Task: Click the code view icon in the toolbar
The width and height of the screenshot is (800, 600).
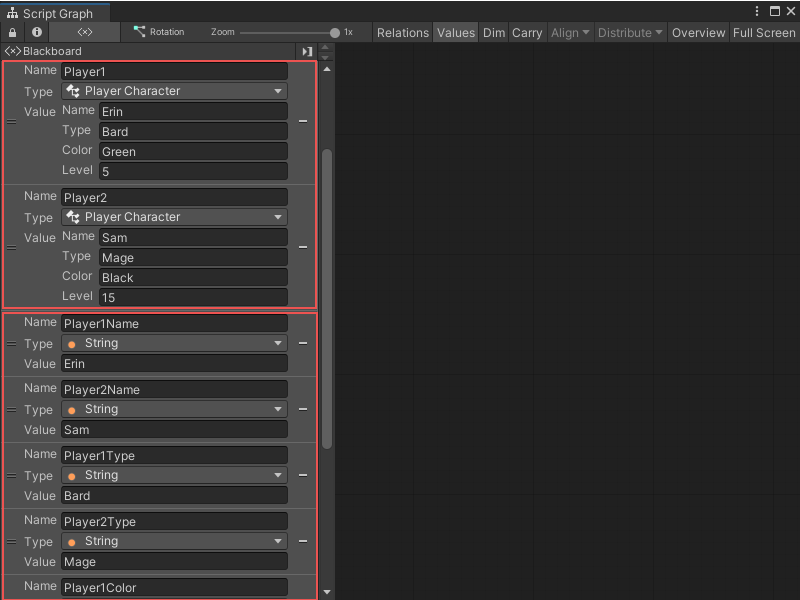Action: pyautogui.click(x=83, y=32)
